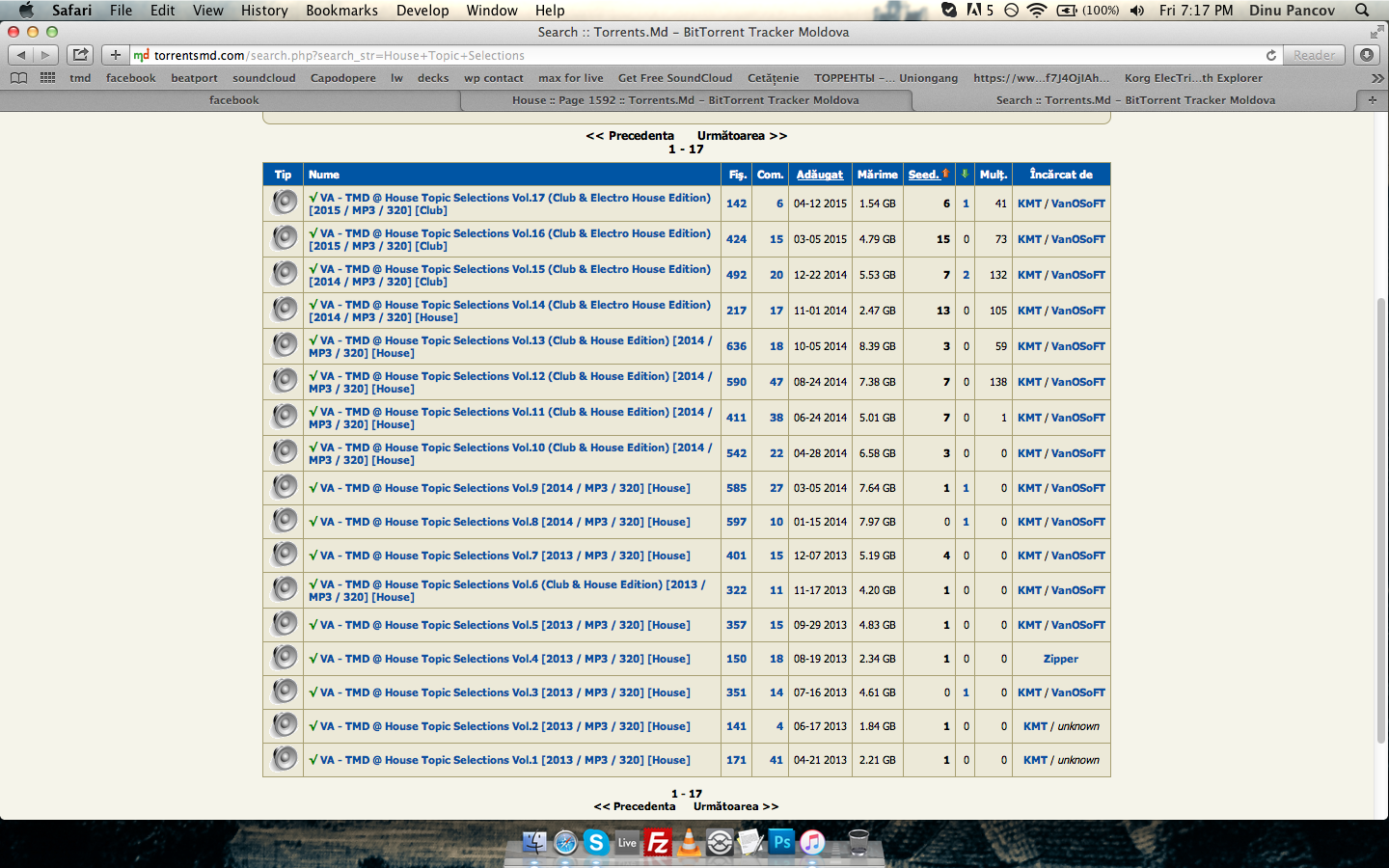Add bookmark with the plus button

116,55
